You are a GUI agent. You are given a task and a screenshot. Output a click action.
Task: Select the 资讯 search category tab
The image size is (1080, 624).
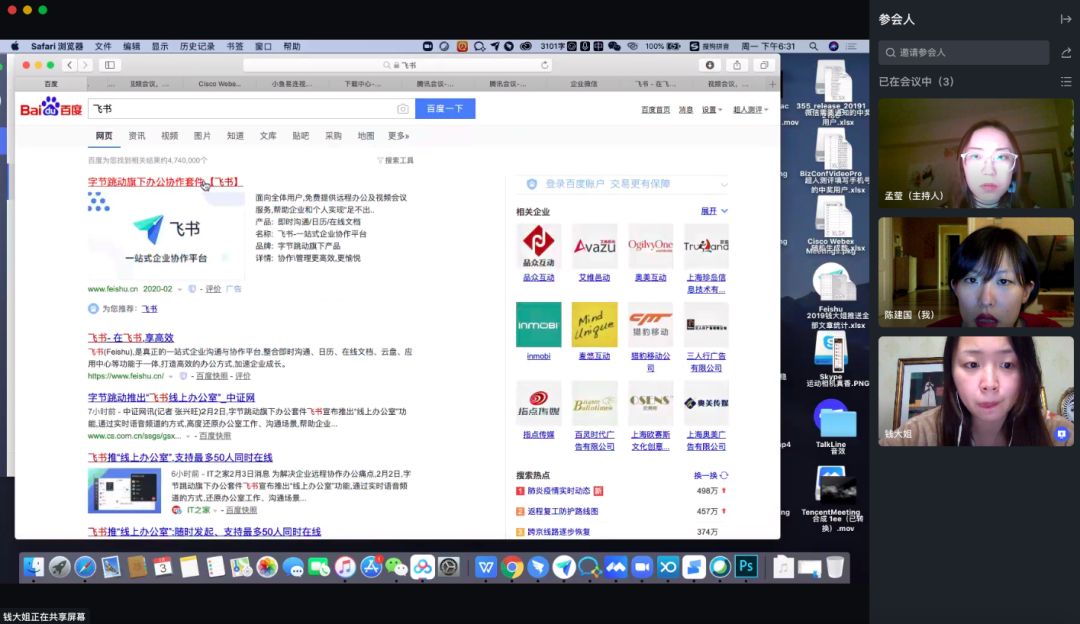point(137,136)
